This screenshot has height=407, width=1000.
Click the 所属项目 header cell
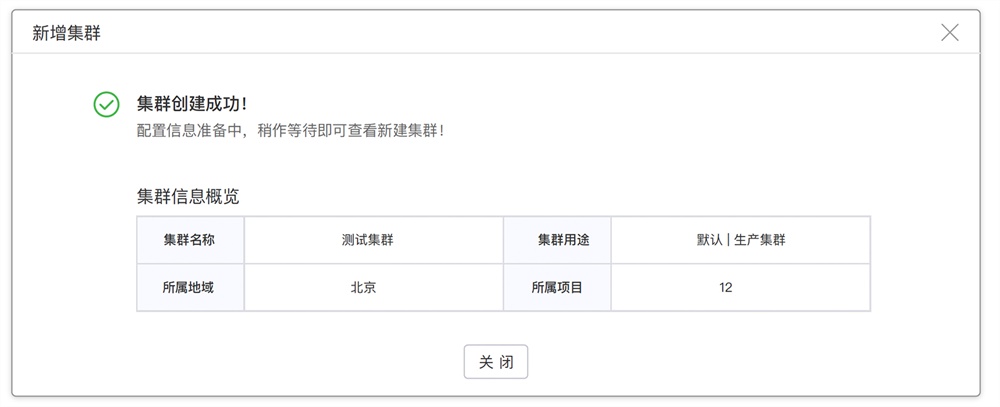pyautogui.click(x=557, y=288)
